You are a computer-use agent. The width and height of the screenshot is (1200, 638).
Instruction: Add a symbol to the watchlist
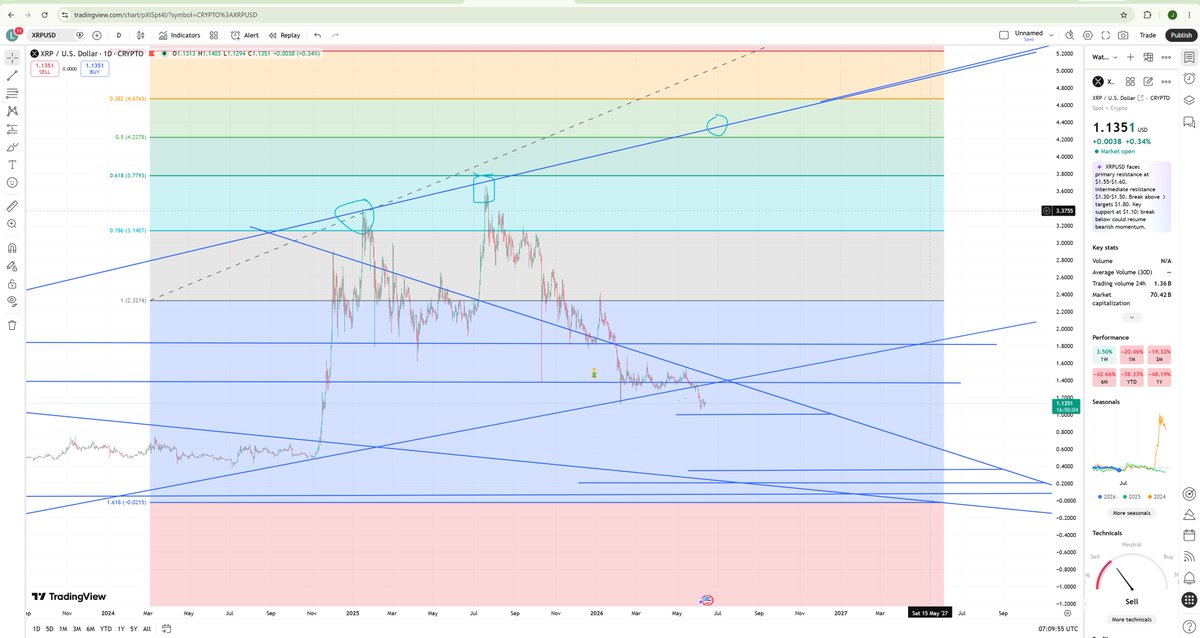1130,57
